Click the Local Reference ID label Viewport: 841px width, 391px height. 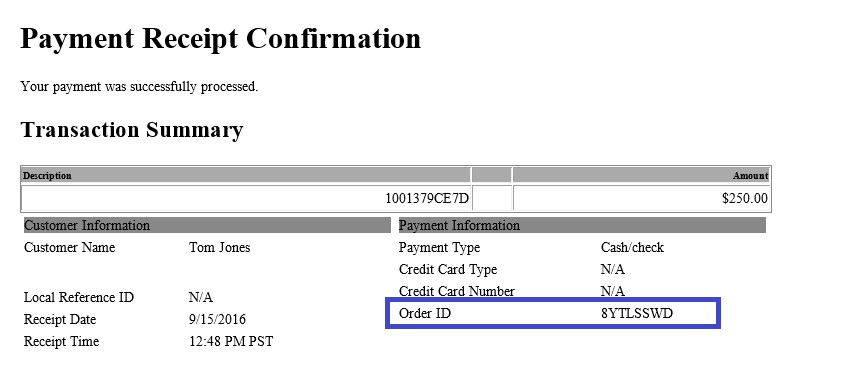tap(79, 297)
